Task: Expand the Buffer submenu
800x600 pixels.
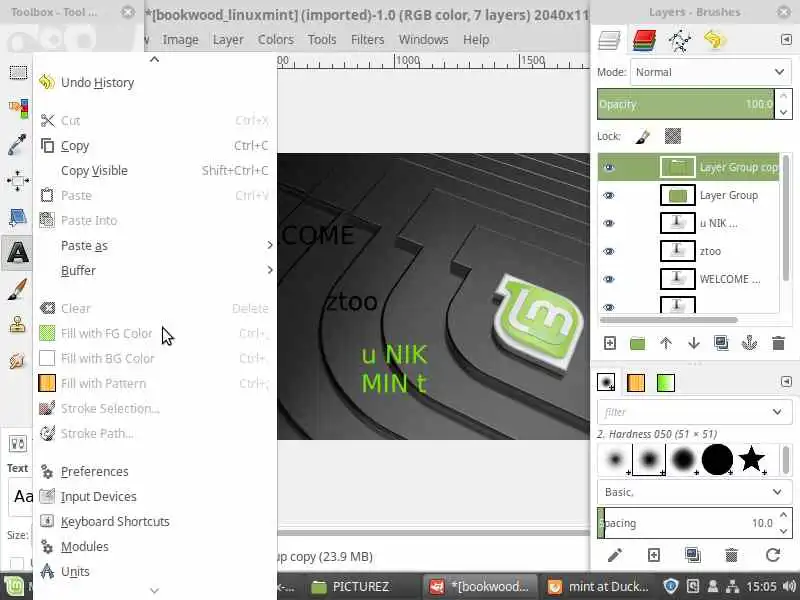Action: [x=155, y=271]
